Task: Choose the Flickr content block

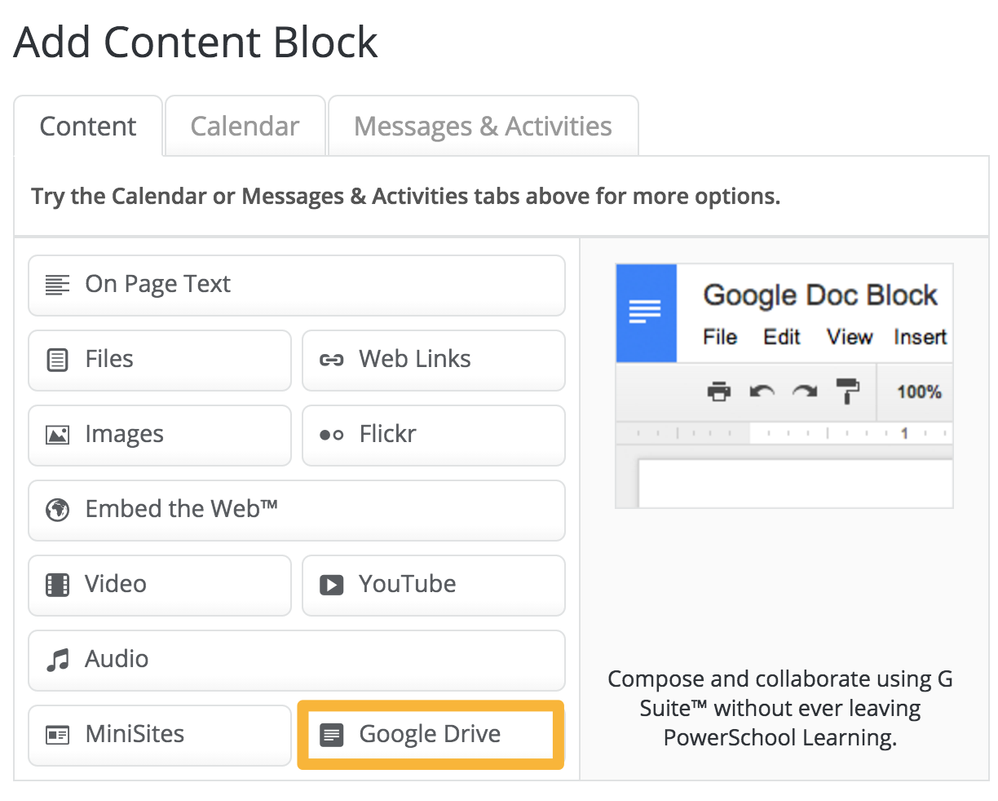Action: (433, 436)
